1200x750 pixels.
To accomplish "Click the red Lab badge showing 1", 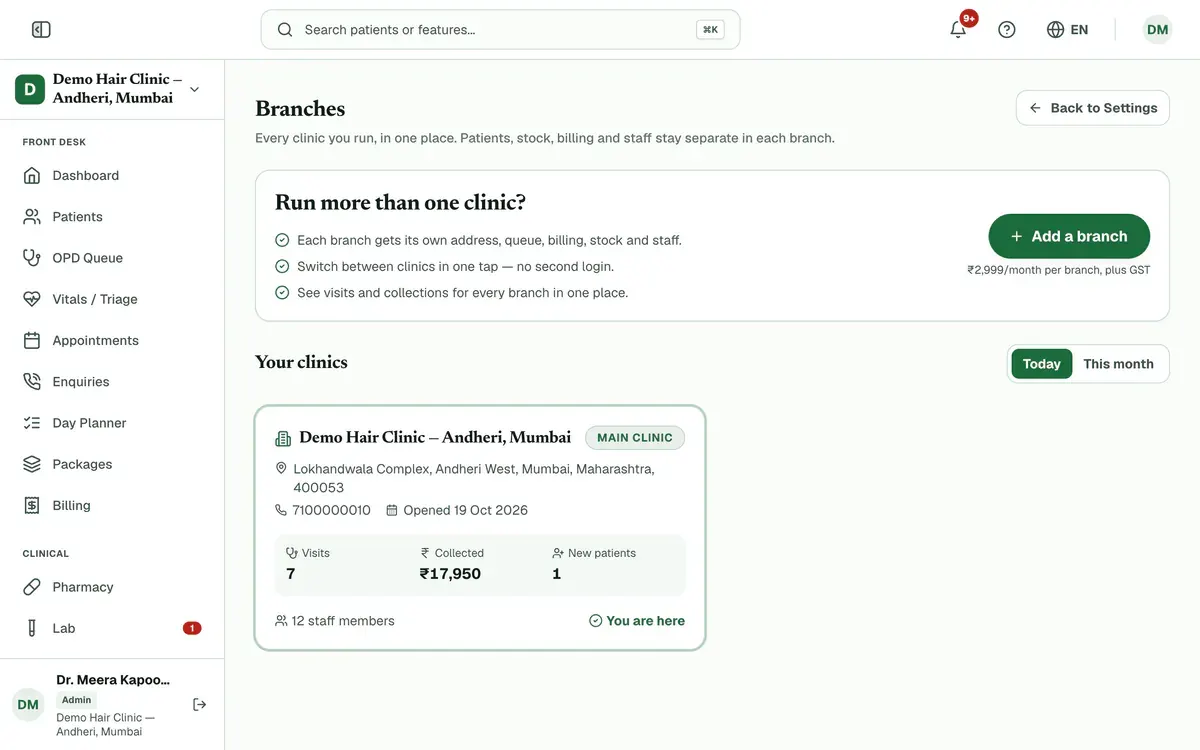I will (192, 628).
